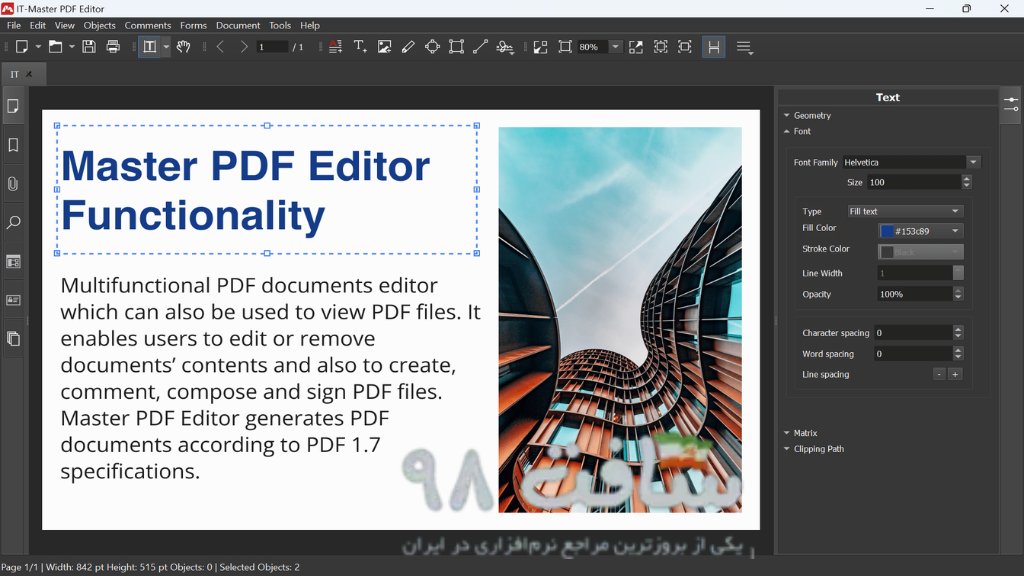
Task: Open the Bookmarks panel in sidebar
Action: 13,145
